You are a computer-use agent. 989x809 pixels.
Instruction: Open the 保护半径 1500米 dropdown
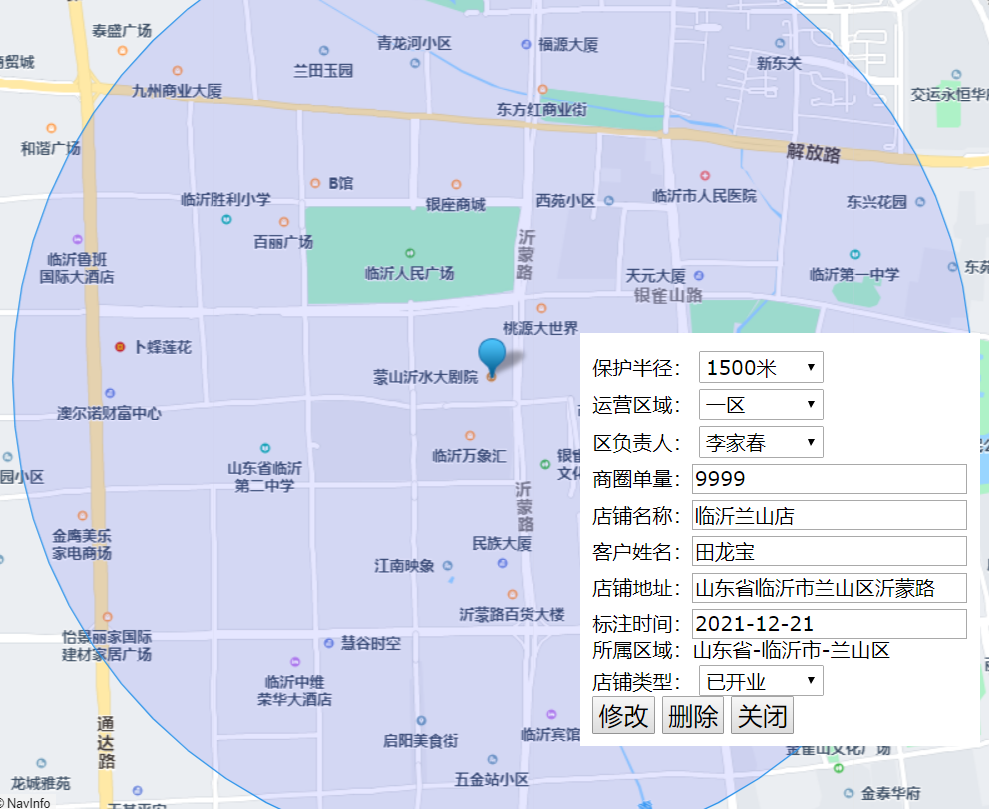coord(761,368)
